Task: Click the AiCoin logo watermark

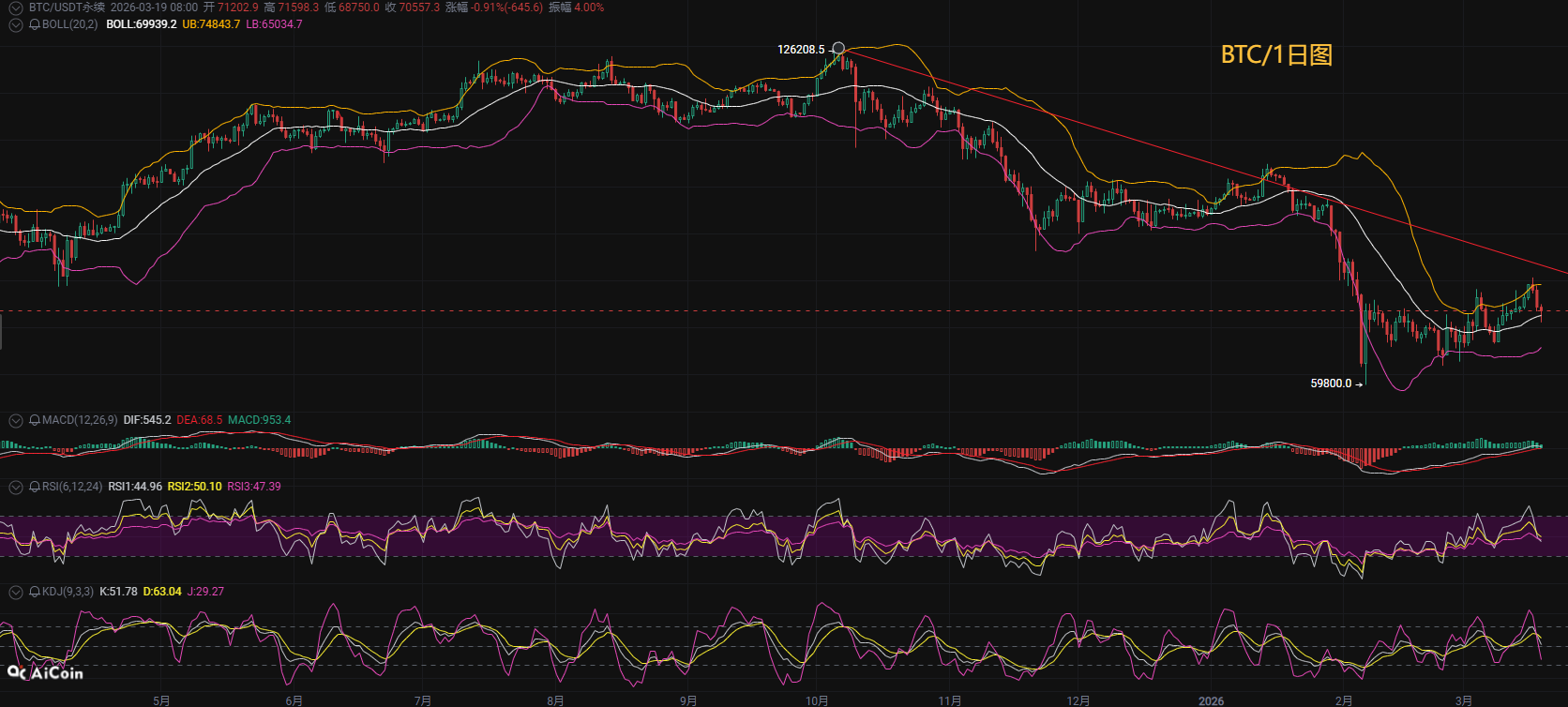Action: pyautogui.click(x=45, y=673)
